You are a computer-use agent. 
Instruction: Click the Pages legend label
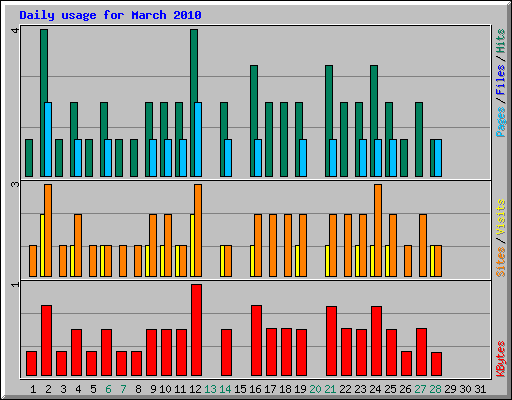(x=500, y=122)
